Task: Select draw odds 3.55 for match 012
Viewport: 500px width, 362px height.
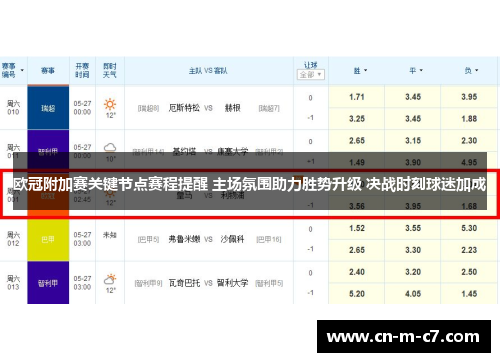Action: [x=413, y=228]
